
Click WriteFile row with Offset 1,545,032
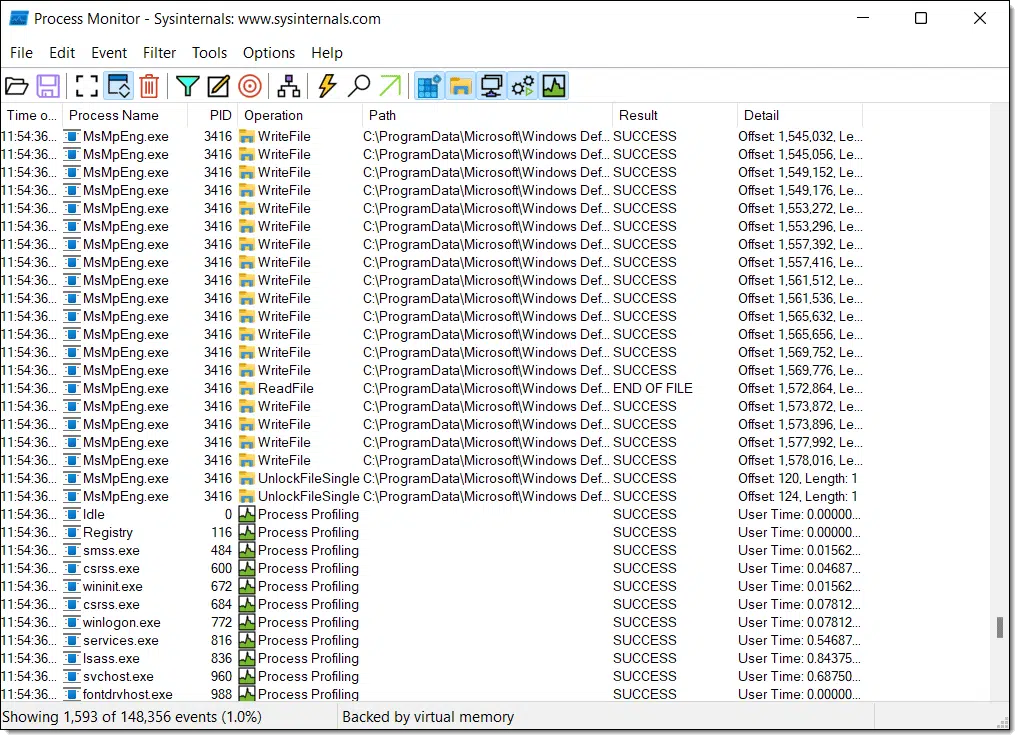click(x=432, y=137)
